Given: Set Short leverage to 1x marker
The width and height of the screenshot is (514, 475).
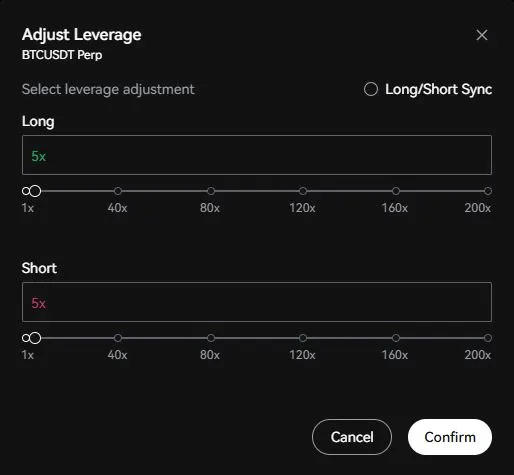Looking at the screenshot, I should pos(26,338).
